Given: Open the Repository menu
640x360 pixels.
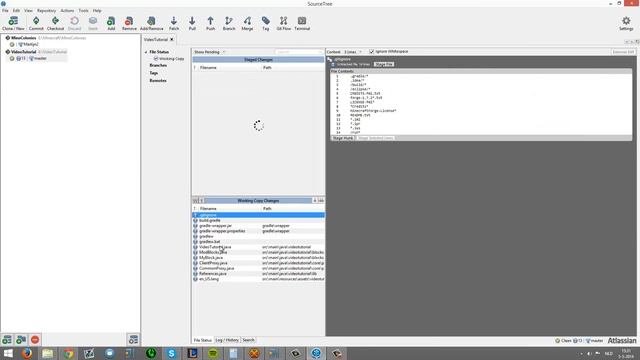Looking at the screenshot, I should (x=47, y=11).
